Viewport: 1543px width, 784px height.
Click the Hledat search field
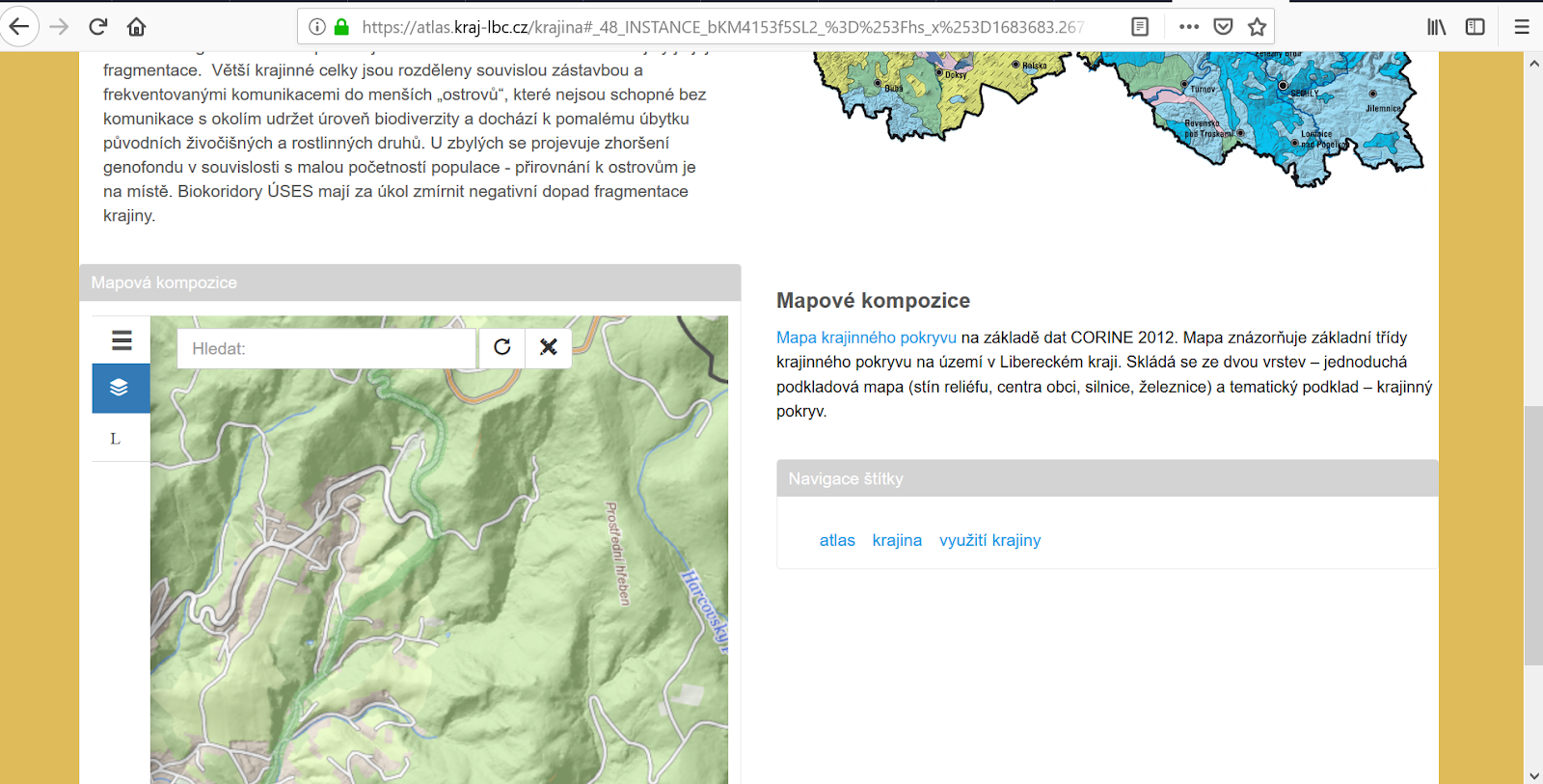[x=327, y=348]
